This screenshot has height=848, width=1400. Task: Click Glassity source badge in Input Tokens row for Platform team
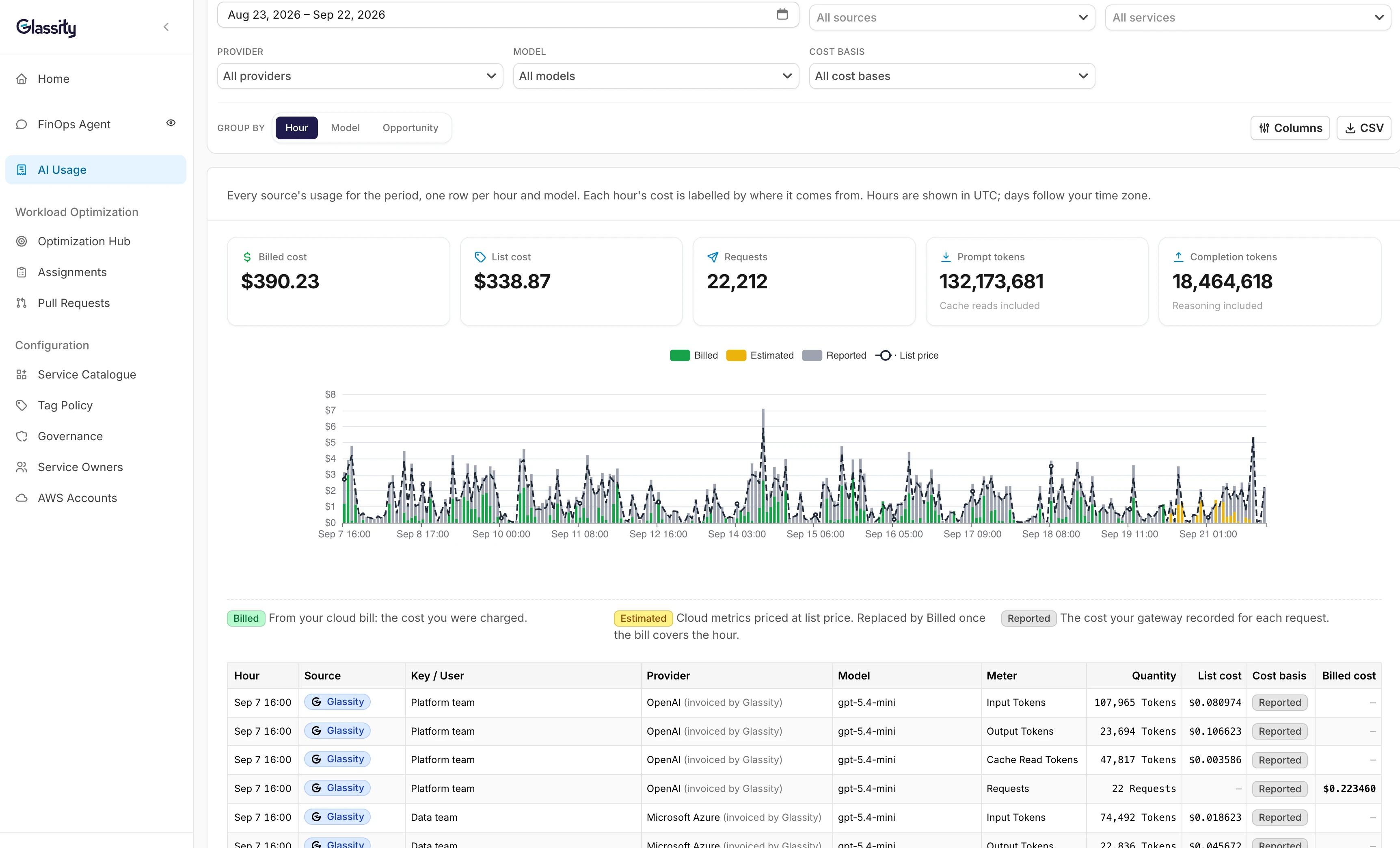(x=337, y=702)
